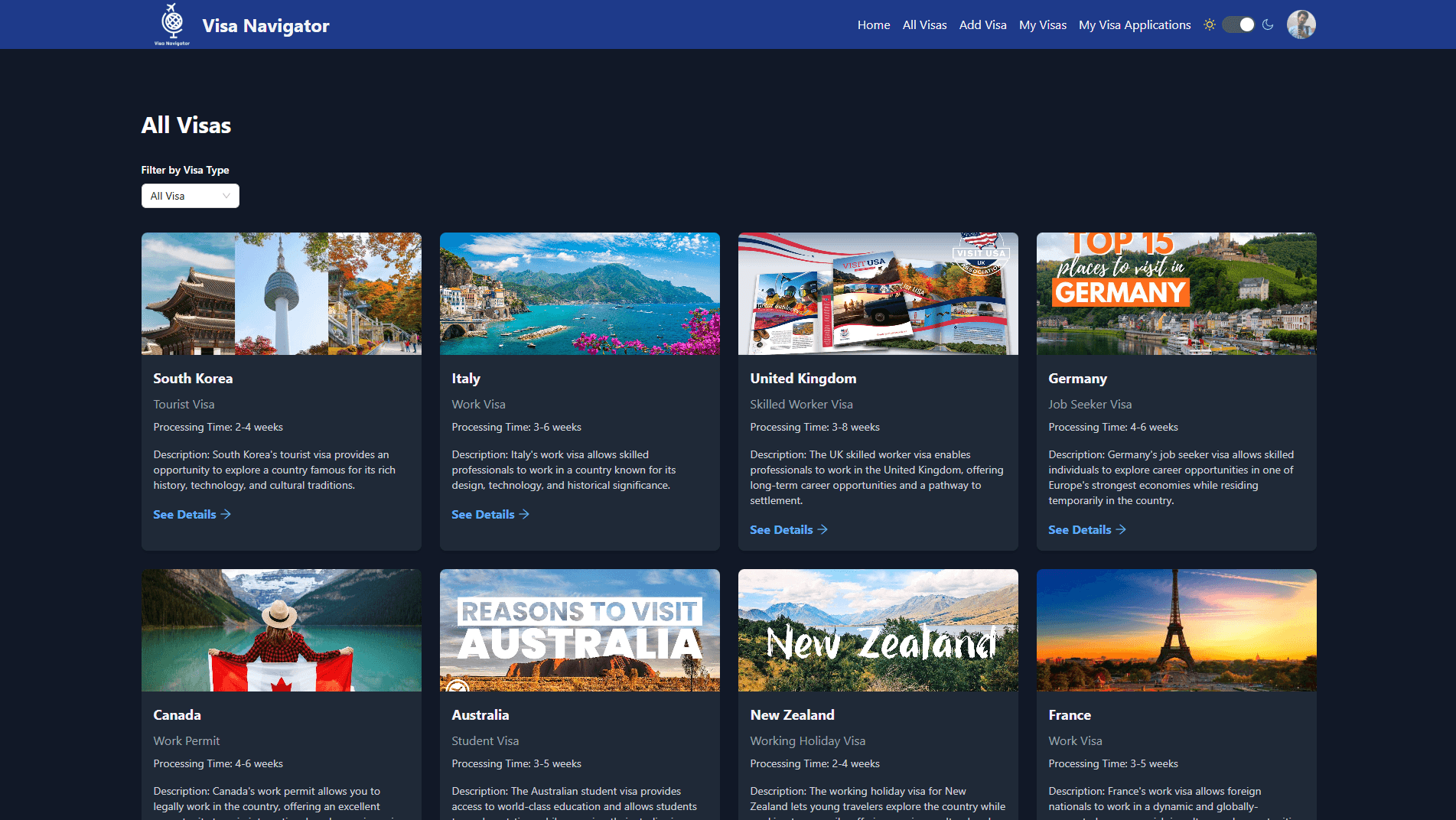1456x820 pixels.
Task: Open the Add Visa page
Action: pos(982,24)
